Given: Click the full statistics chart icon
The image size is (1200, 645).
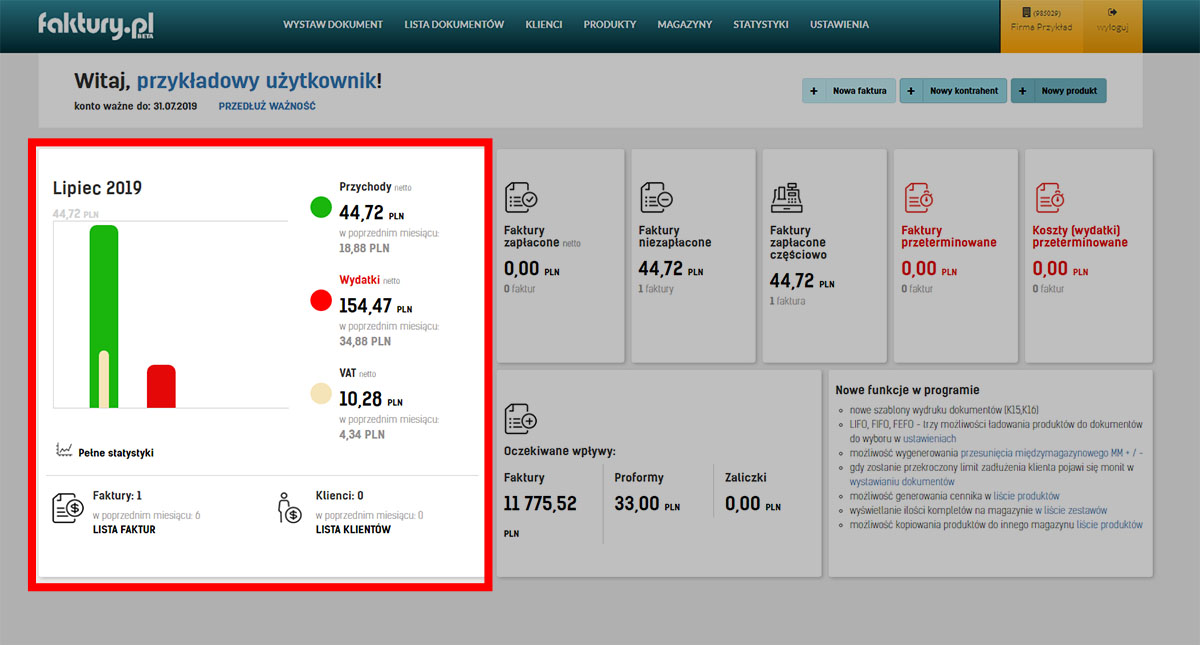Looking at the screenshot, I should (64, 451).
